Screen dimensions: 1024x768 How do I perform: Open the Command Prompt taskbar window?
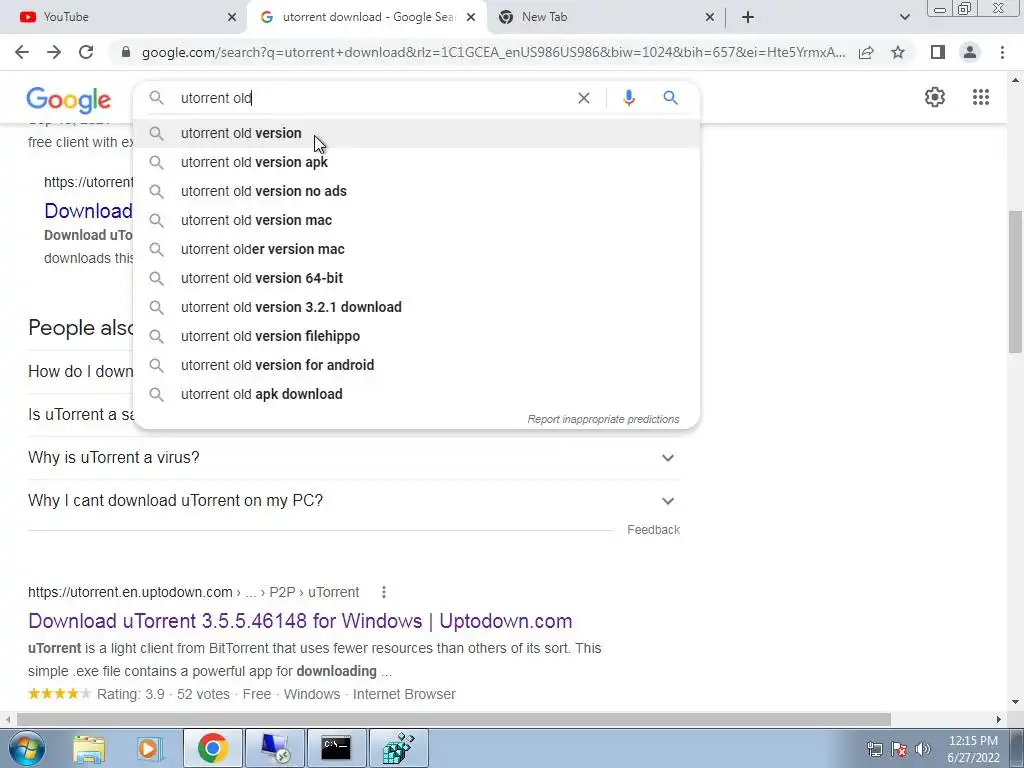[x=336, y=748]
